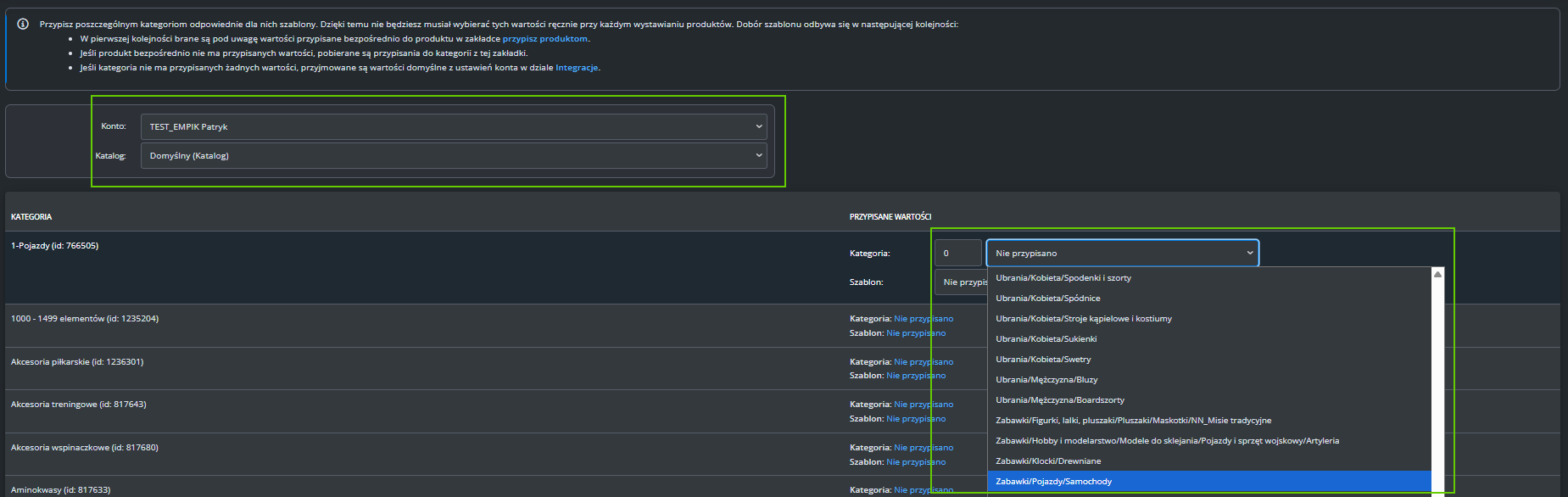
Task: Collapse the Kategoria "Nie przypisano" combo box
Action: click(1122, 253)
